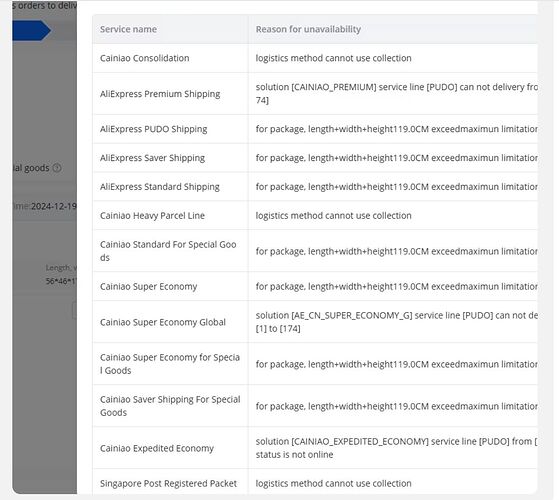Screen dimensions: 559x500
Task: Select Cainiao Standard For Special Goods
Action: pyautogui.click(x=168, y=251)
